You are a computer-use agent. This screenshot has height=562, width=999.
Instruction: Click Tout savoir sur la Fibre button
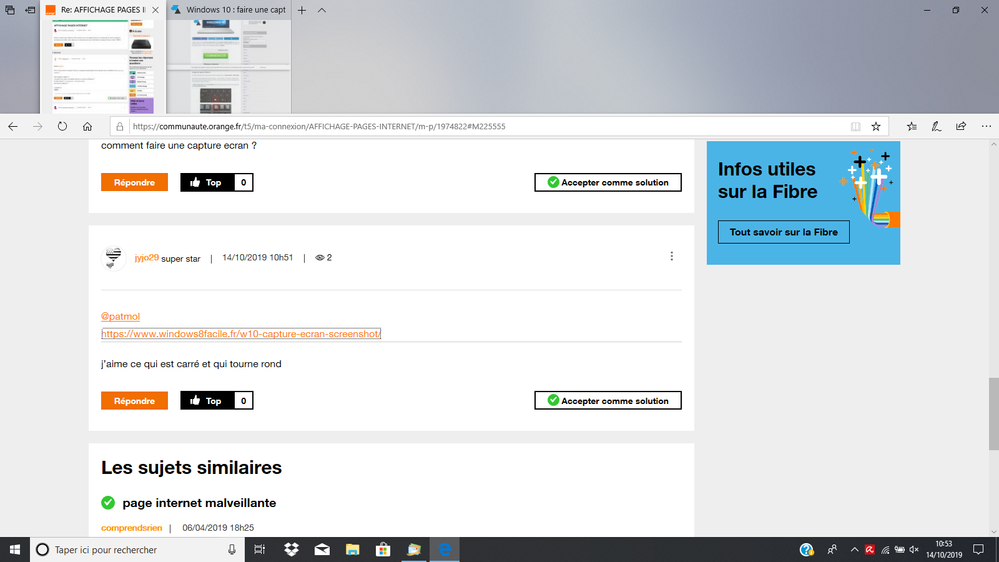[x=784, y=232]
